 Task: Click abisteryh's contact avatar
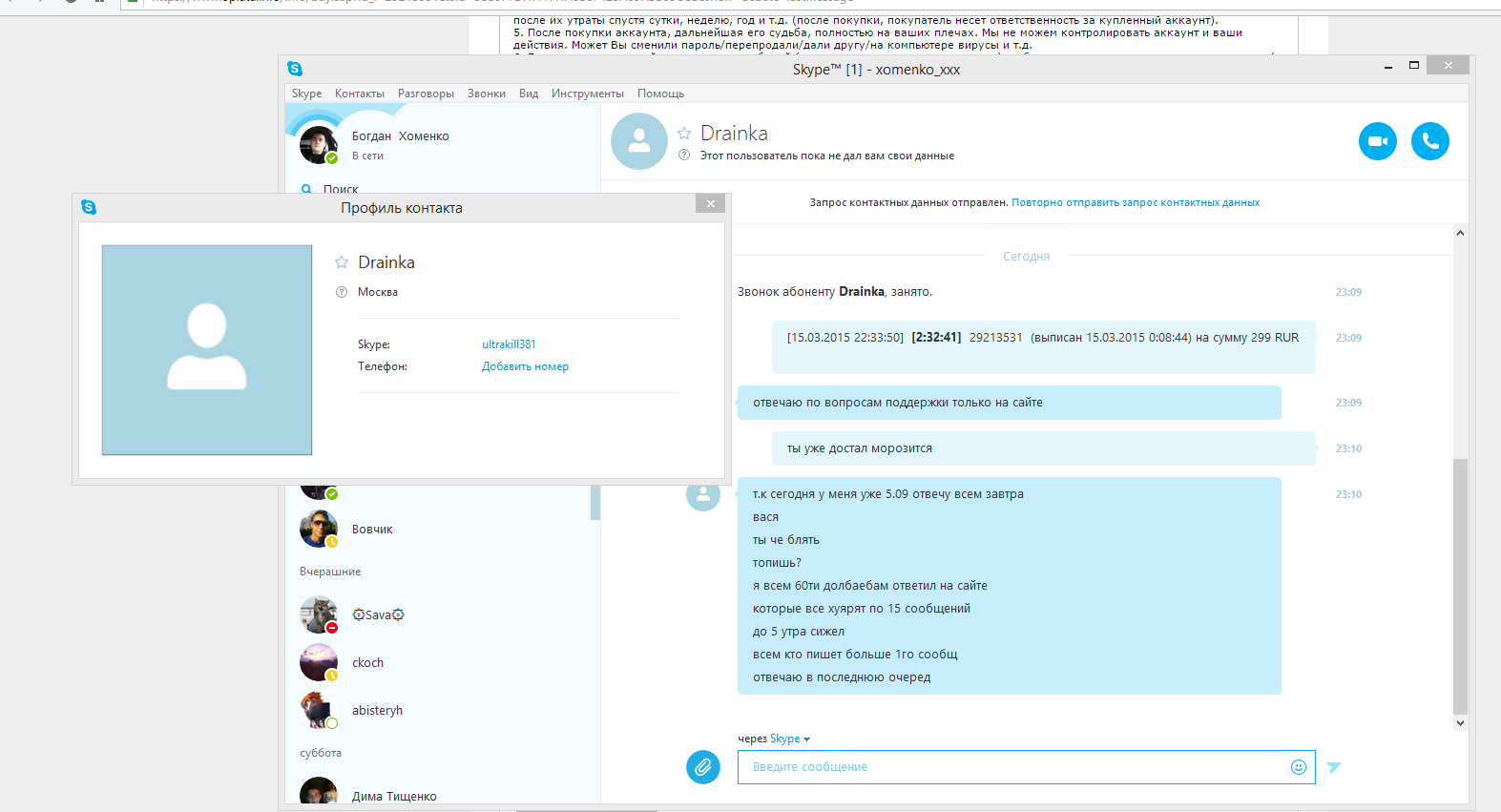(319, 710)
